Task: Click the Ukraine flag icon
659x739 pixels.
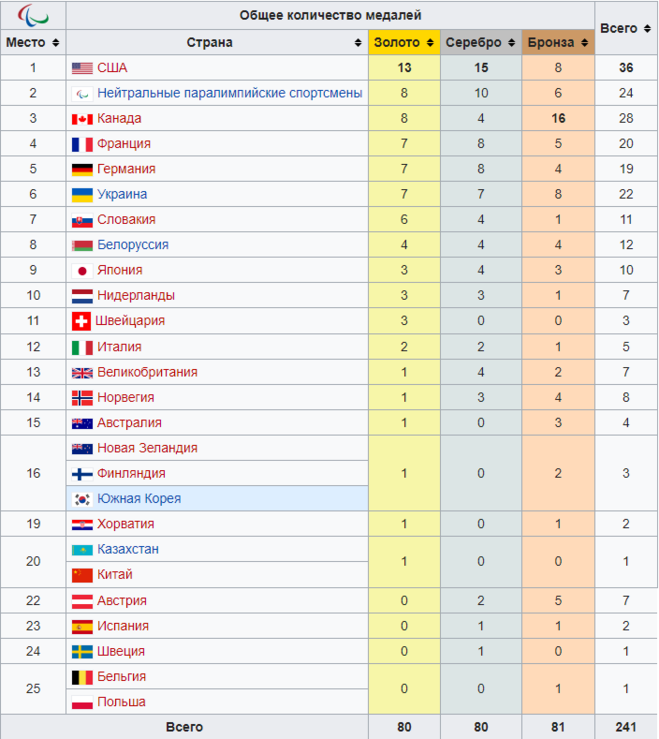Action: click(x=82, y=194)
